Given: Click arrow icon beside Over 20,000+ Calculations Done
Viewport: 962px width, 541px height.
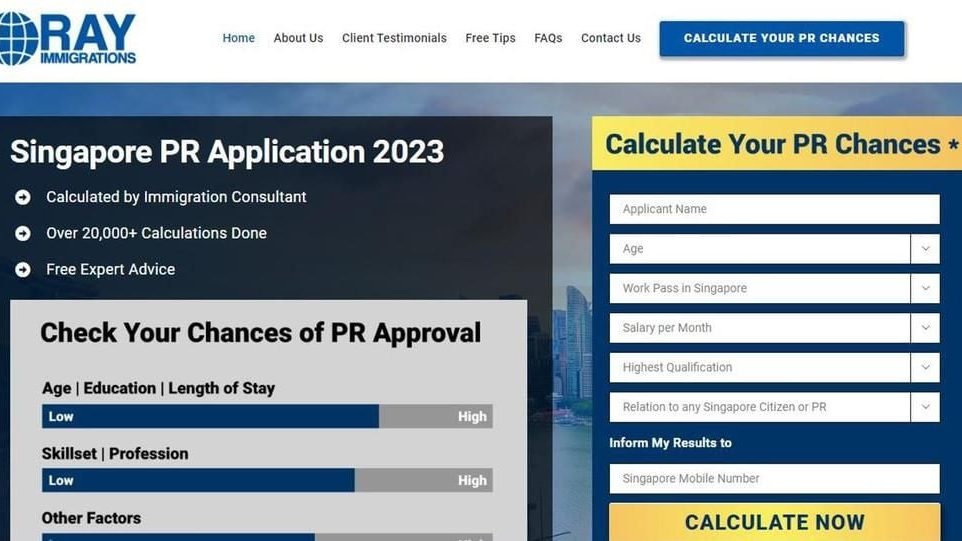Looking at the screenshot, I should coord(23,233).
